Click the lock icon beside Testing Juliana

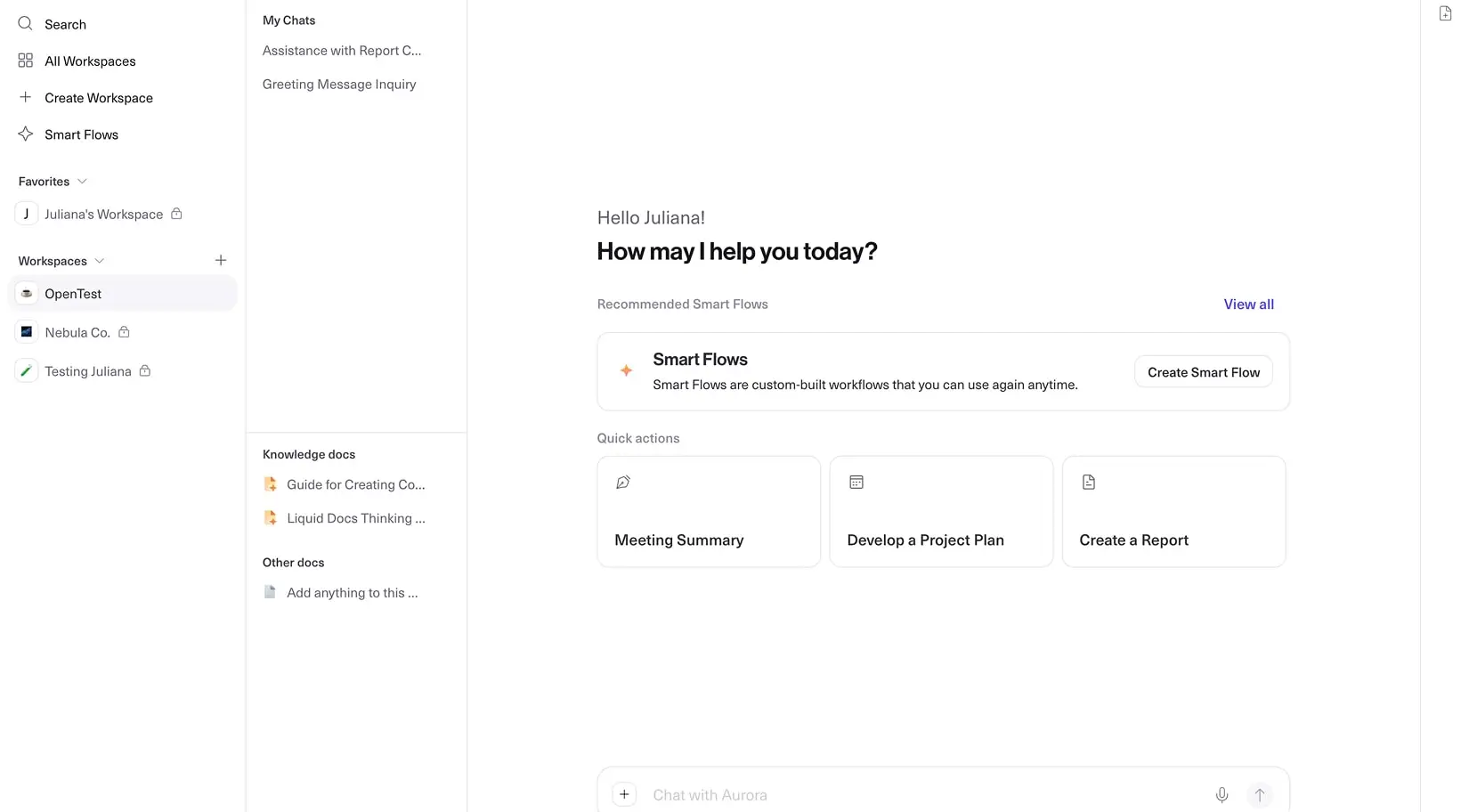click(x=144, y=370)
